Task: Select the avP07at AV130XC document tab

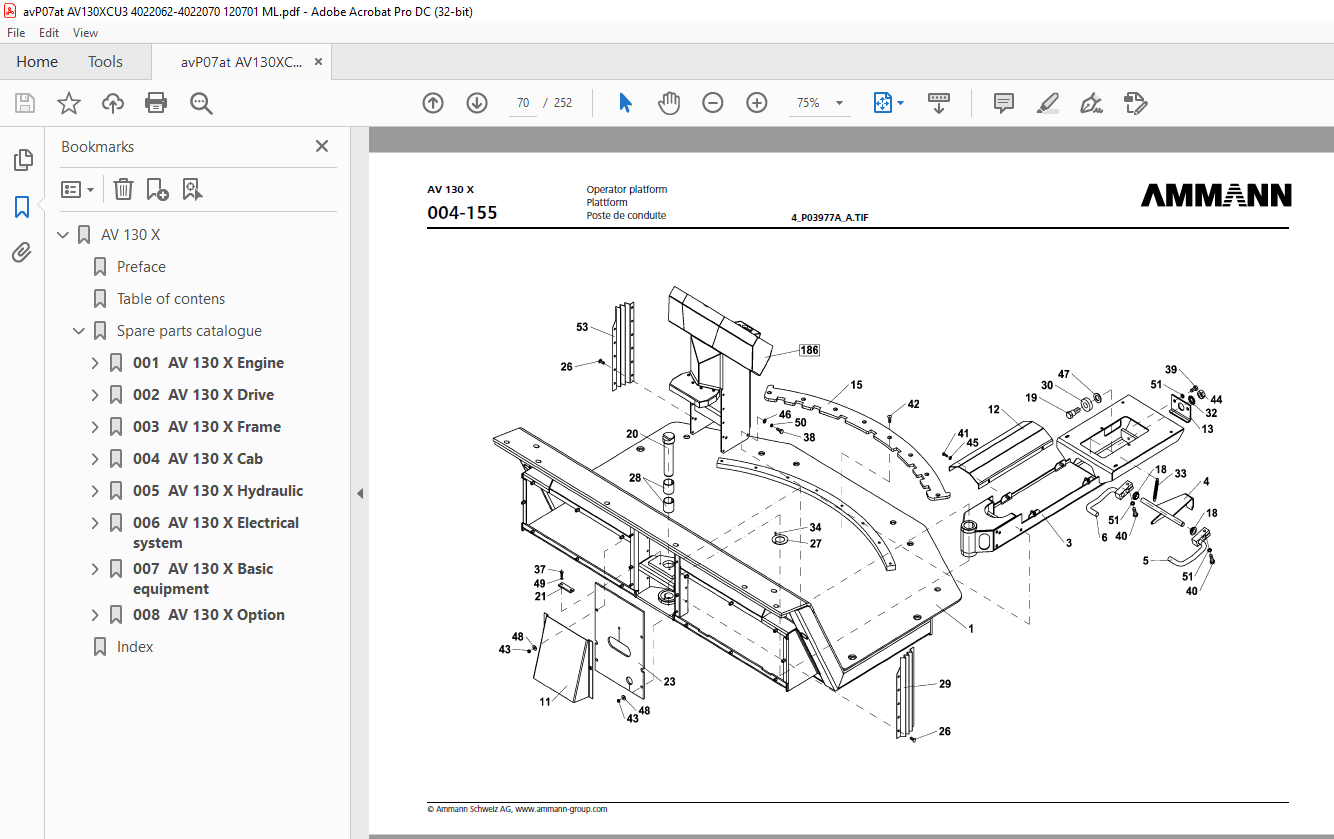Action: 241,62
